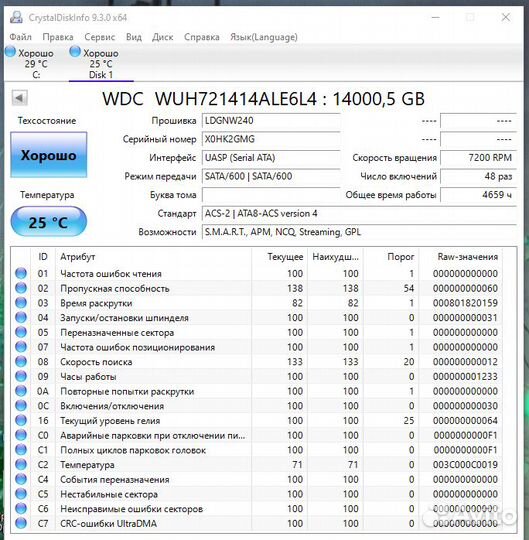The image size is (529, 540).
Task: Open the Сервис menu
Action: coord(100,37)
